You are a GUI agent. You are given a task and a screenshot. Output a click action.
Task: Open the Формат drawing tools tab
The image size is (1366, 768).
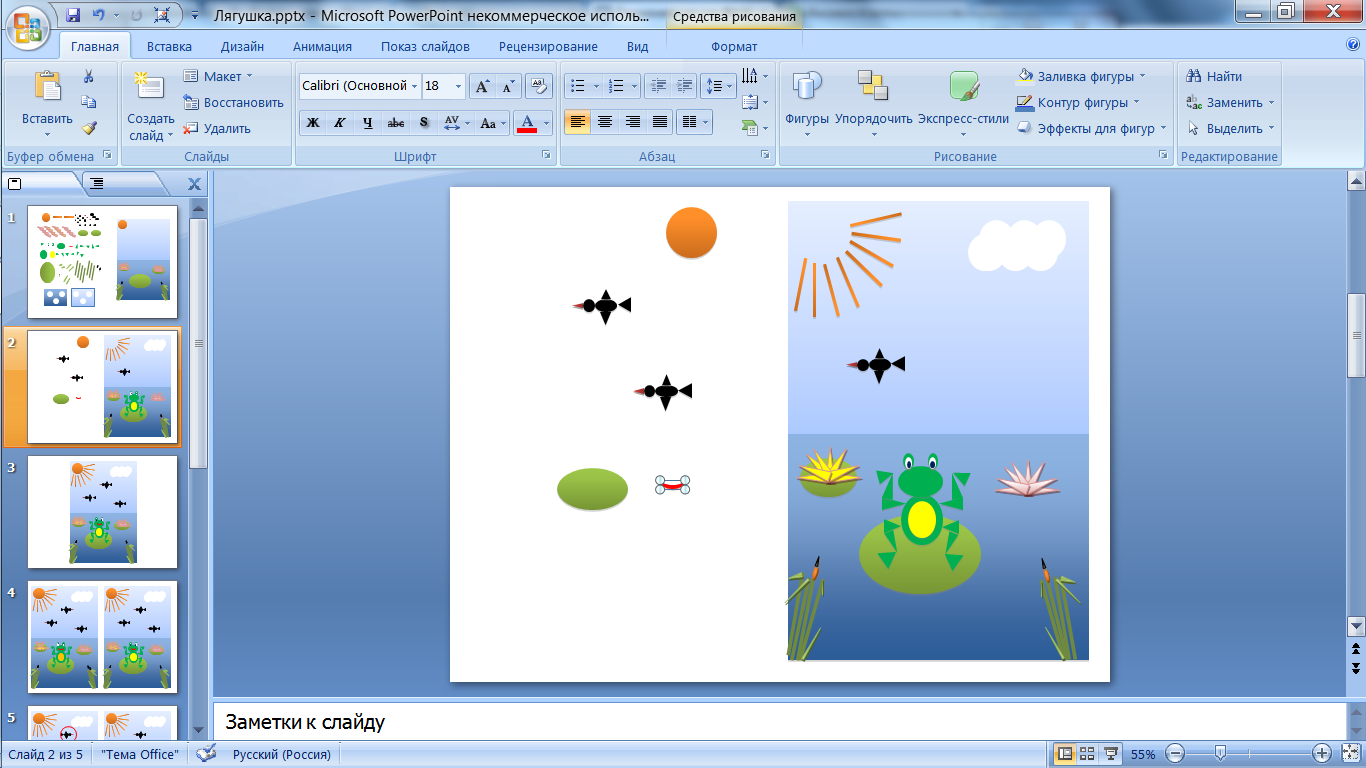click(734, 46)
